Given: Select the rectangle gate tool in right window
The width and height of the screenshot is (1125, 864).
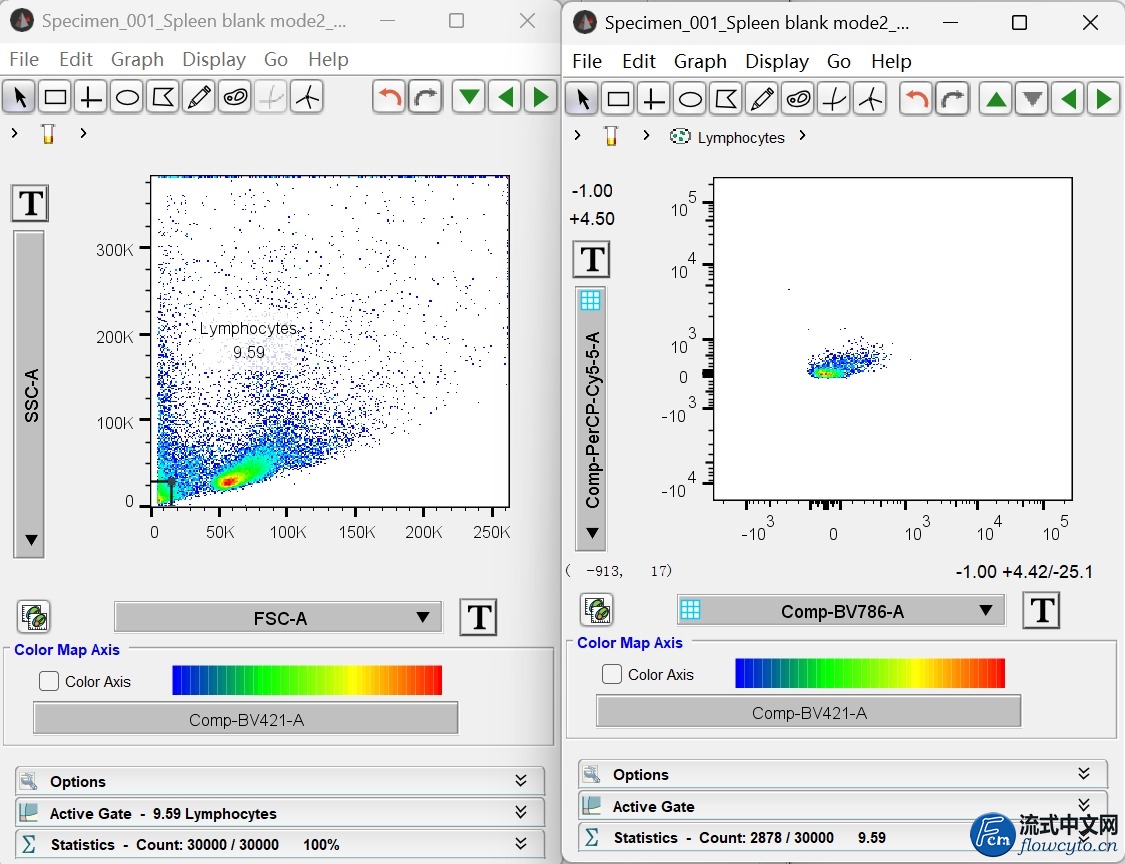Looking at the screenshot, I should tap(618, 99).
